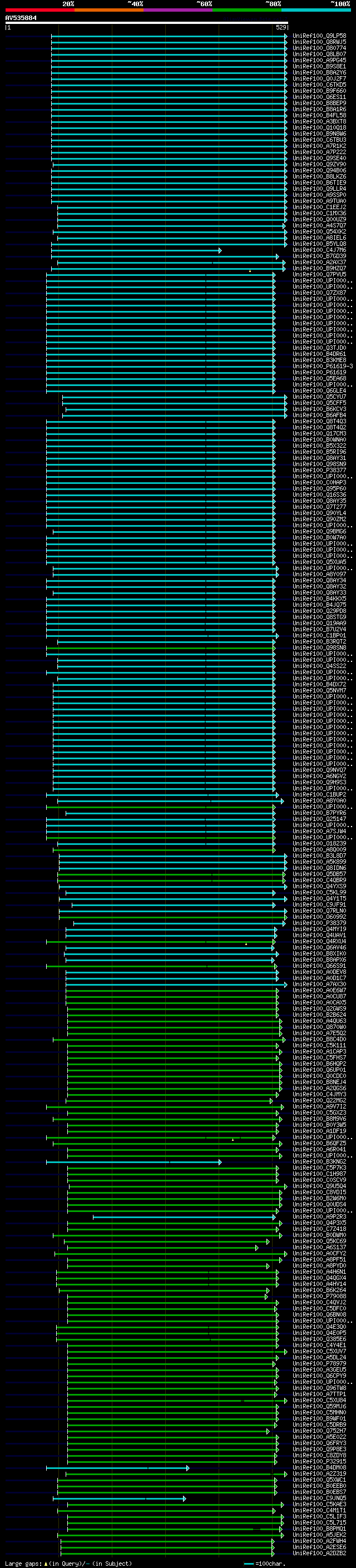The image size is (356, 1568).
Task: Click the green ~80% legend bar
Action: 246,10
